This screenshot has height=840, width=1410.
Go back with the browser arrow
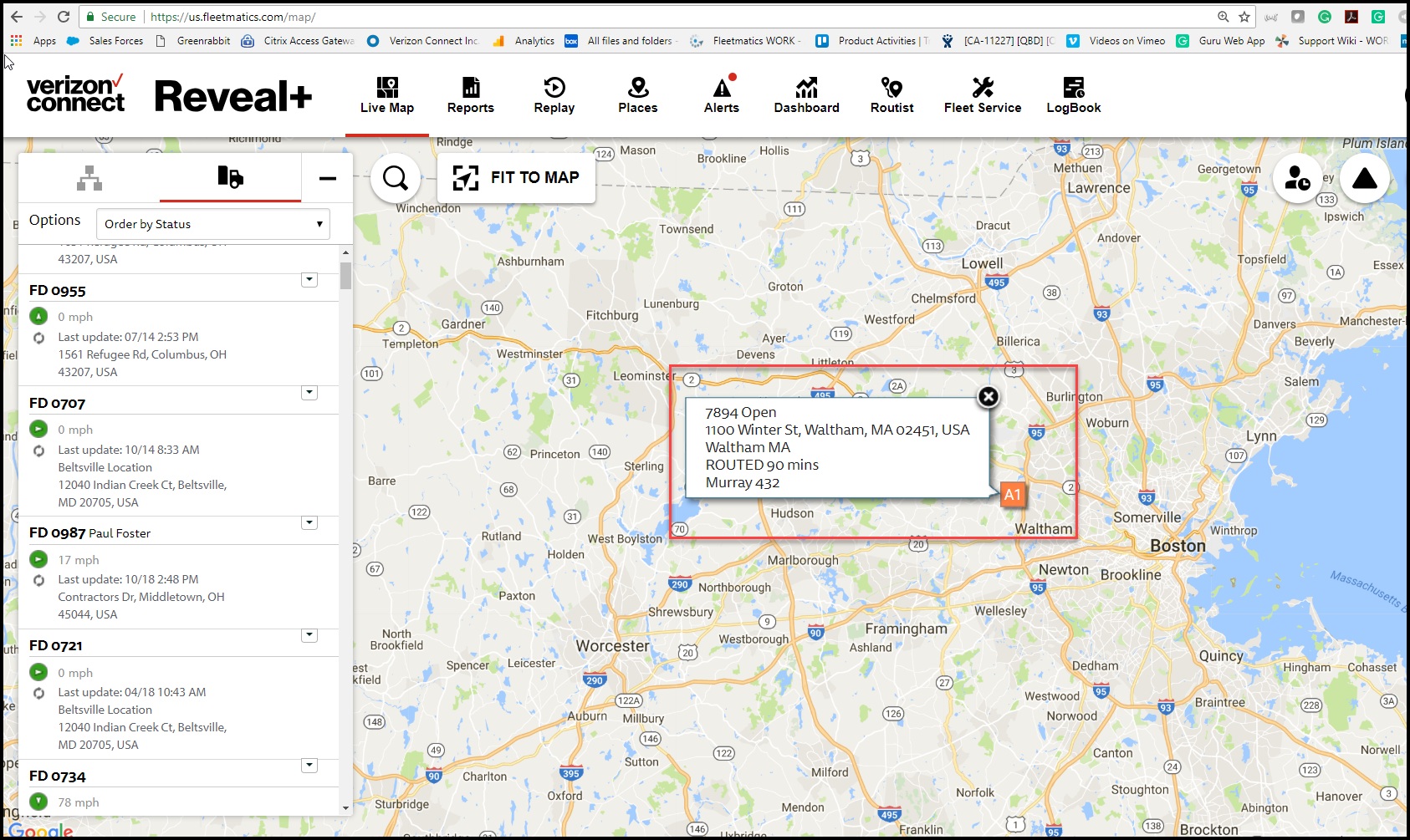point(17,17)
